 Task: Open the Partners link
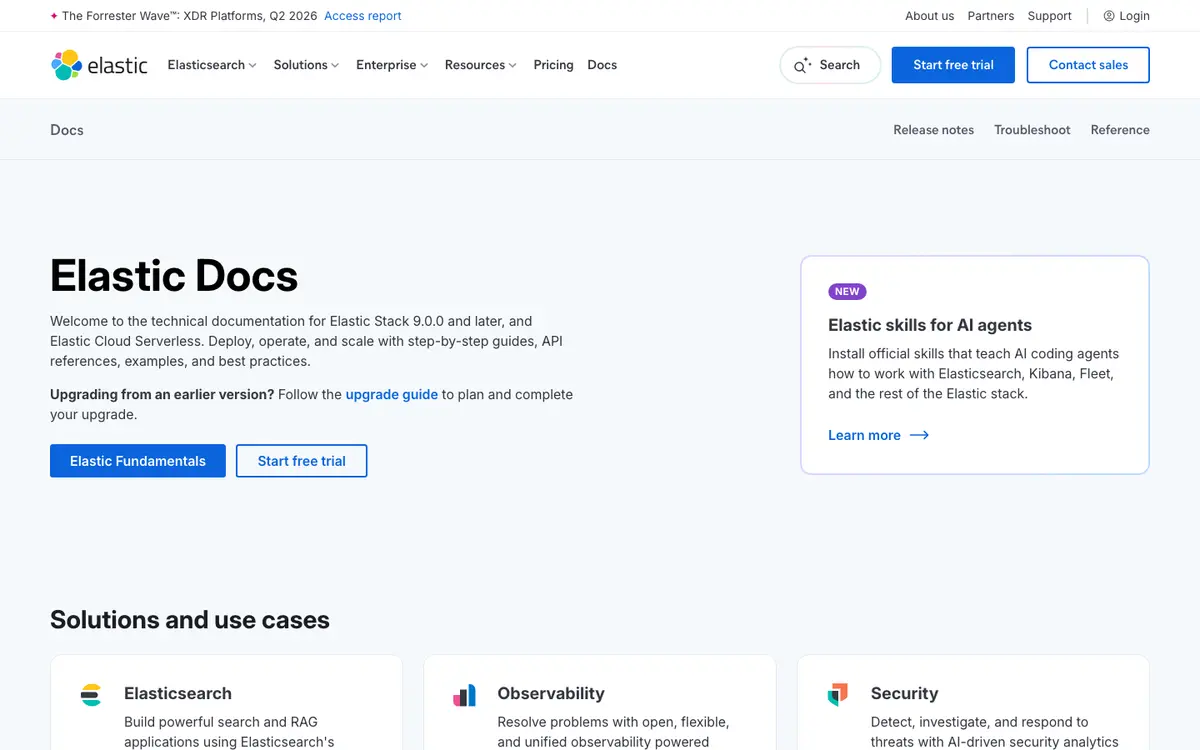tap(991, 16)
